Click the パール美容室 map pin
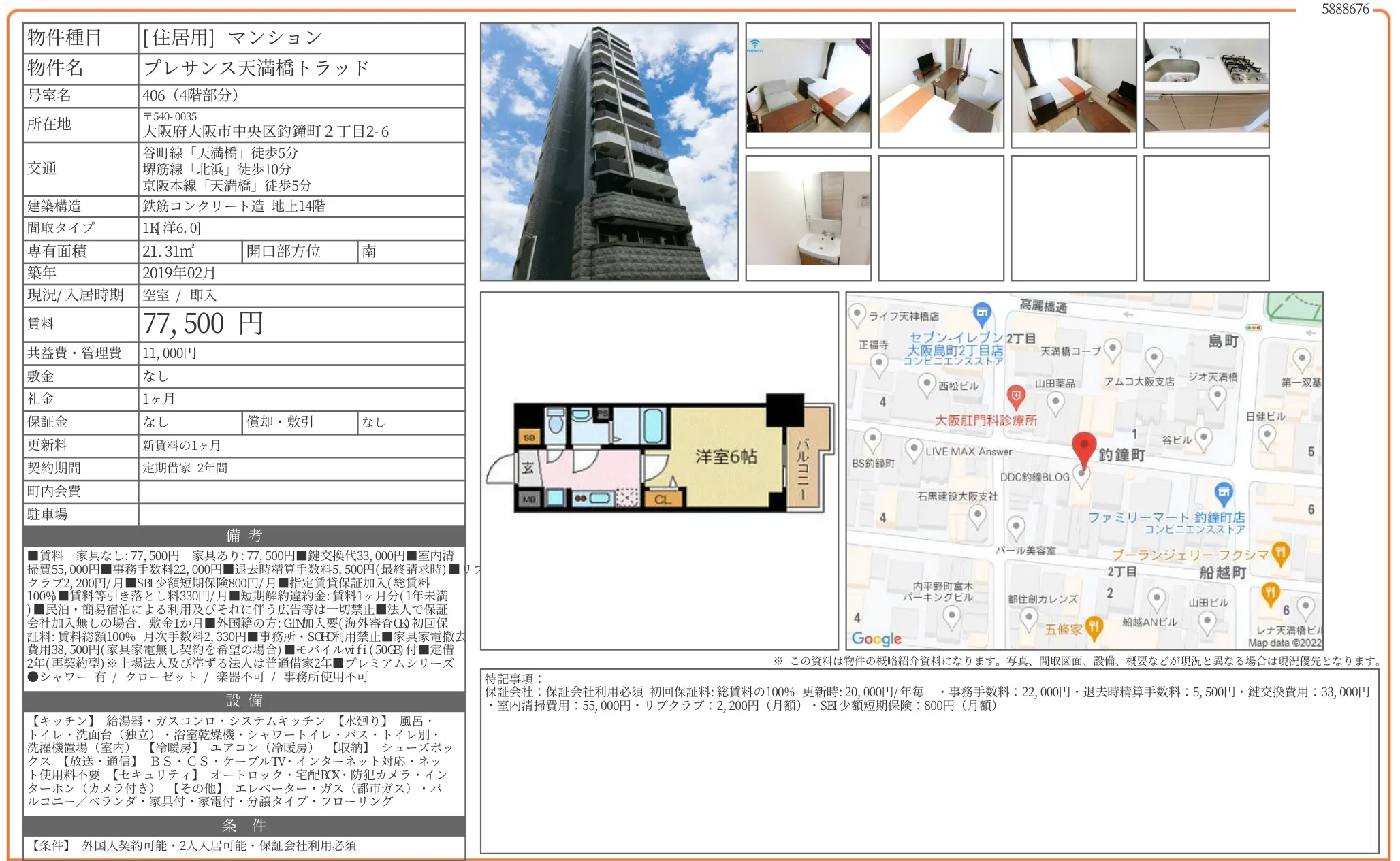 [x=1016, y=527]
